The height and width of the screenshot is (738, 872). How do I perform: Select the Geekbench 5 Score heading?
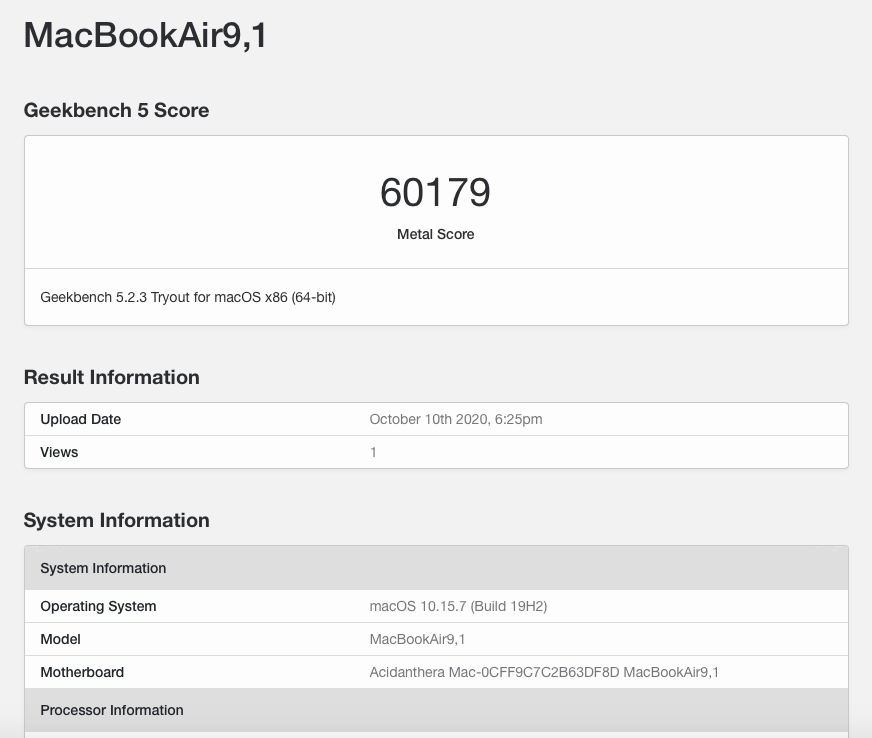tap(116, 110)
